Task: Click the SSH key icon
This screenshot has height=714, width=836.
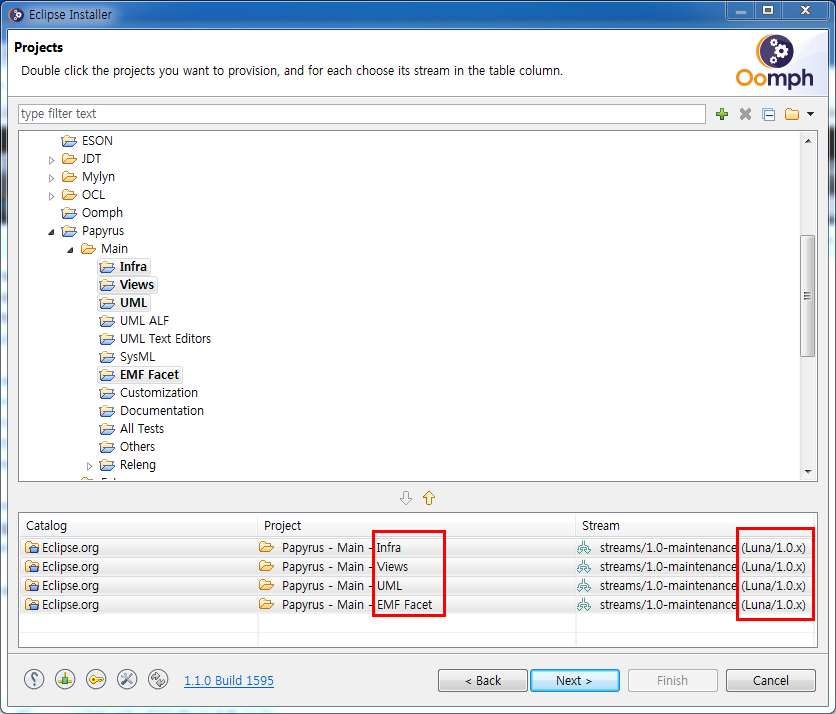Action: [96, 679]
